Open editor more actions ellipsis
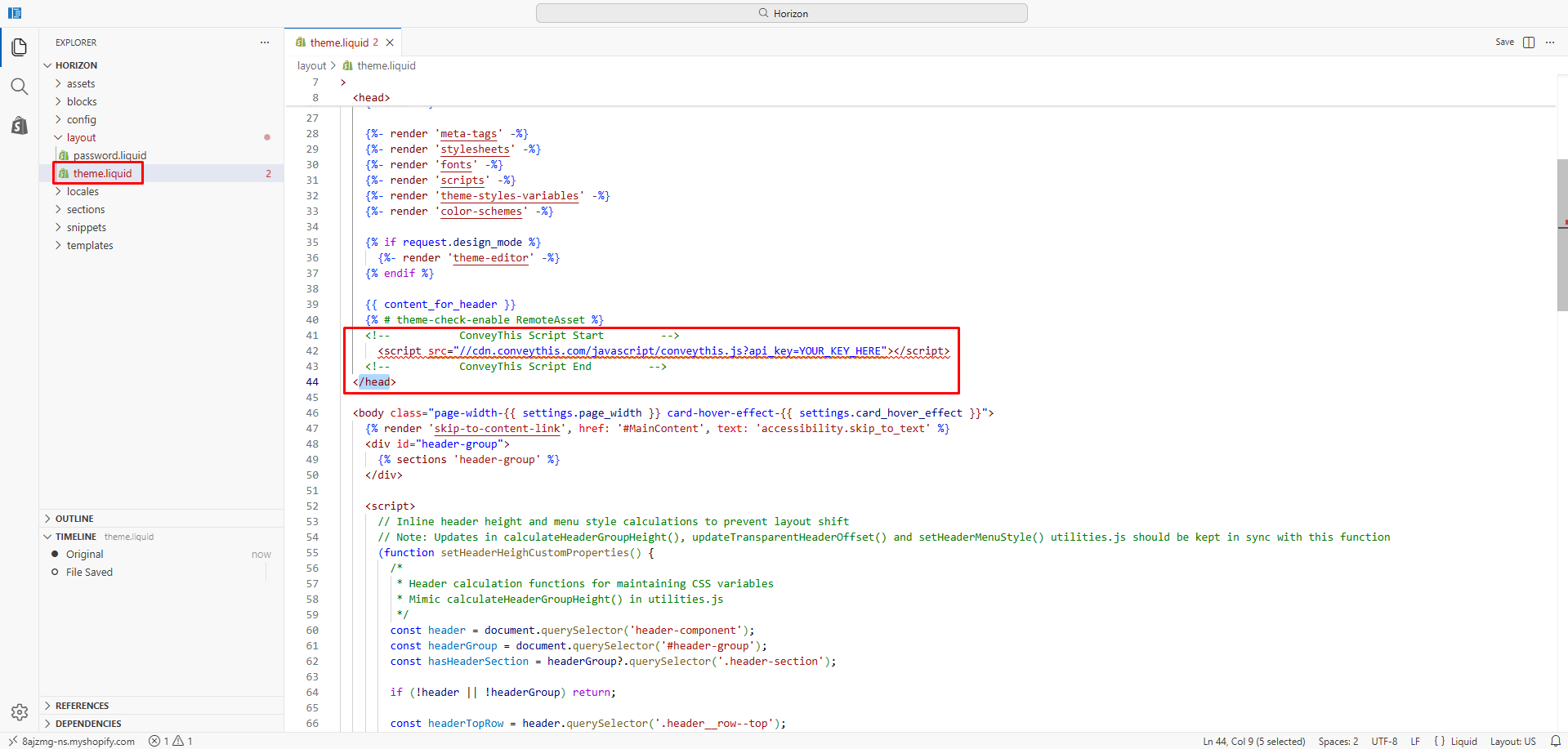Image resolution: width=1568 pixels, height=749 pixels. 1550,42
